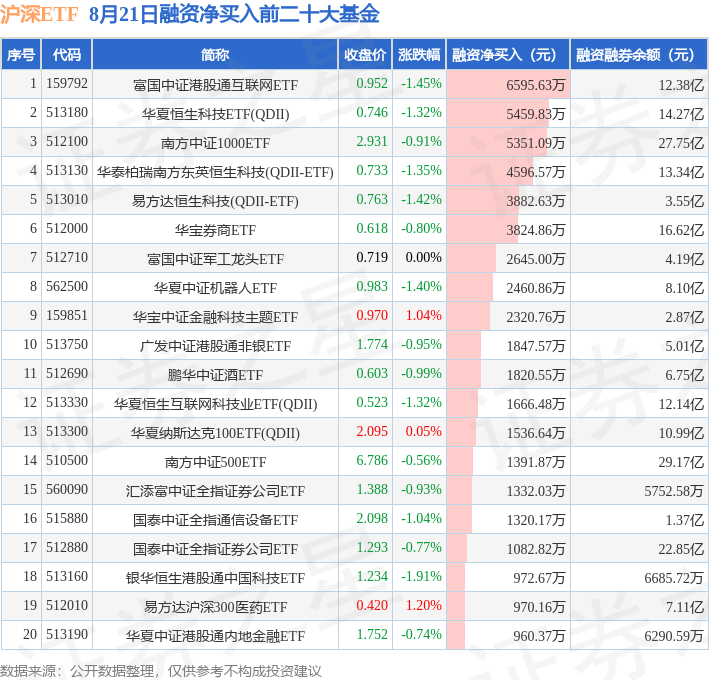Select 汇添富中证全指证券公司ETF name
This screenshot has height=680, width=709.
point(215,491)
